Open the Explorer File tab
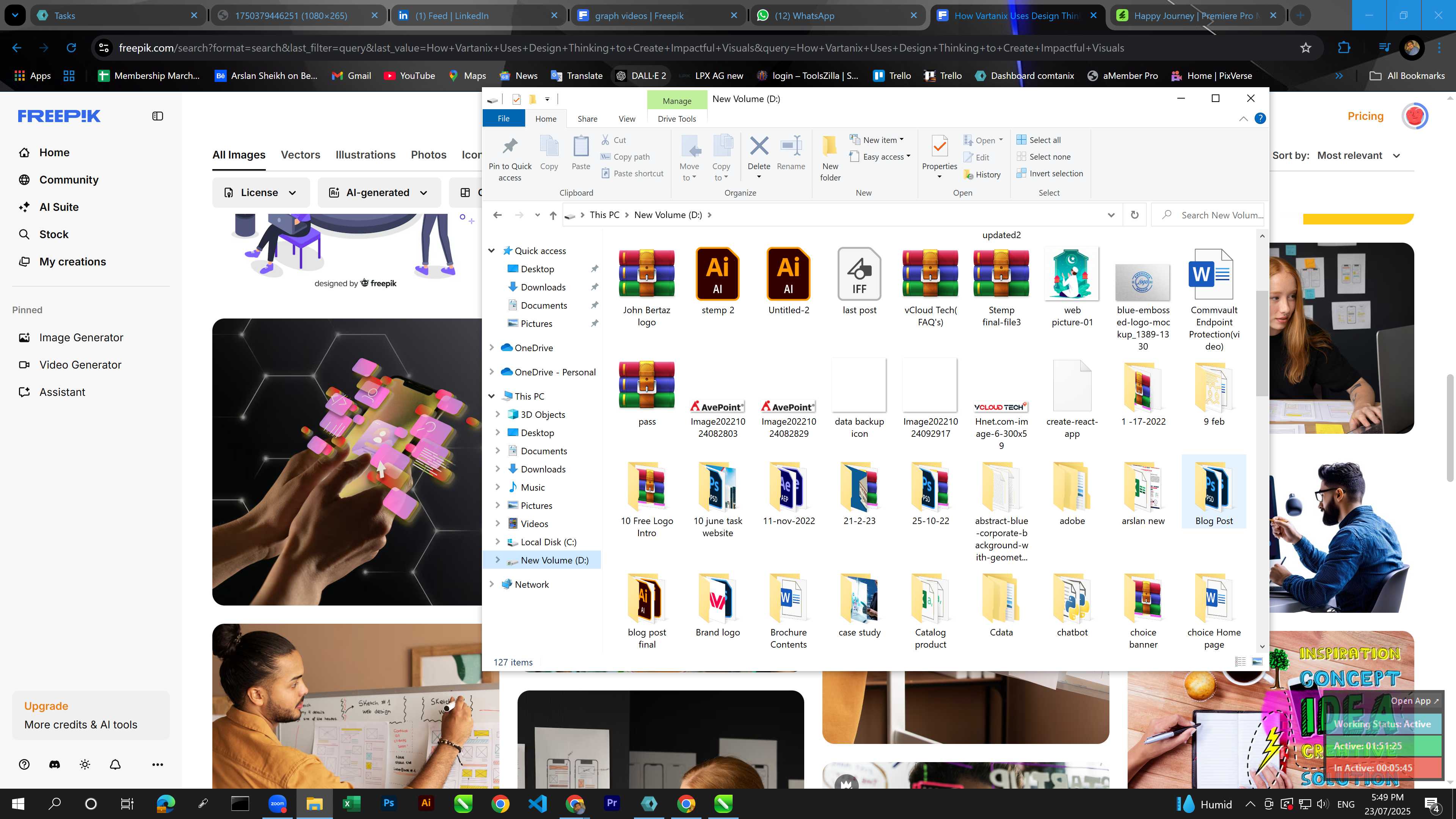Image resolution: width=1456 pixels, height=819 pixels. coord(504,118)
